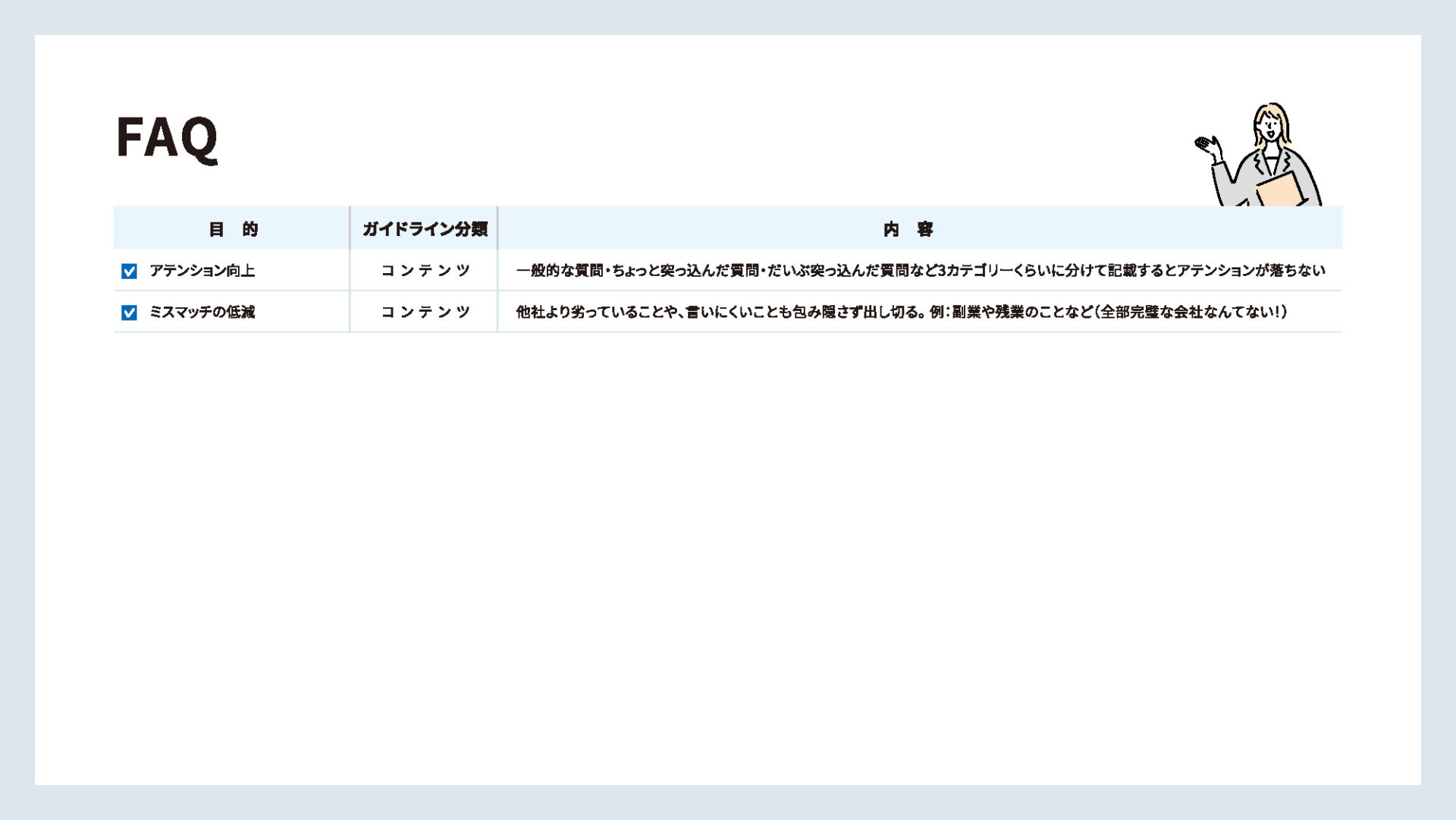1456x820 pixels.
Task: Click the 副業や残業 example text
Action: 987,313
